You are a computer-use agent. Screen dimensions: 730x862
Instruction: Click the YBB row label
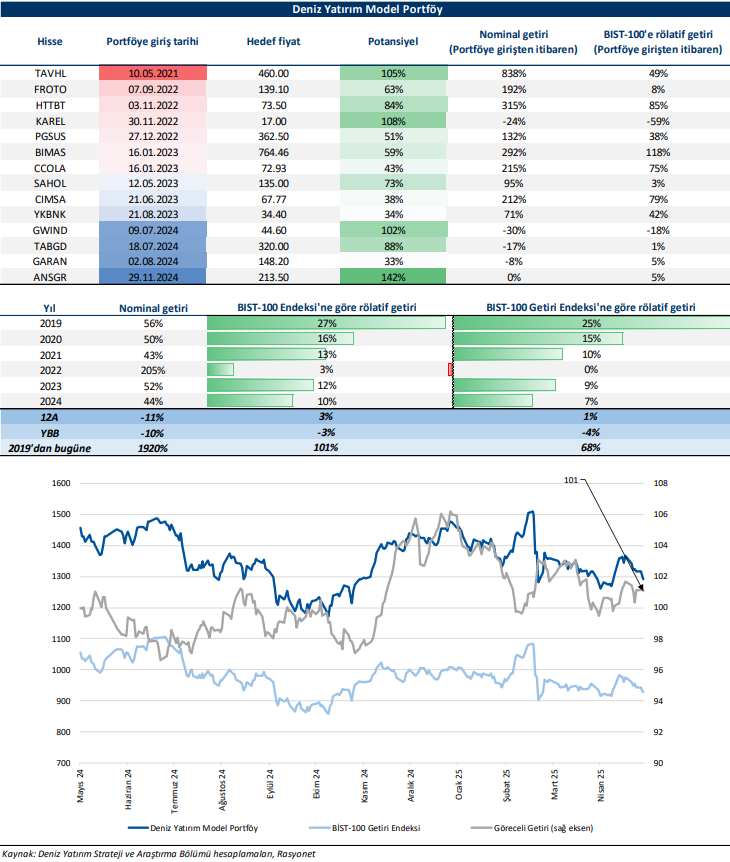[49, 432]
